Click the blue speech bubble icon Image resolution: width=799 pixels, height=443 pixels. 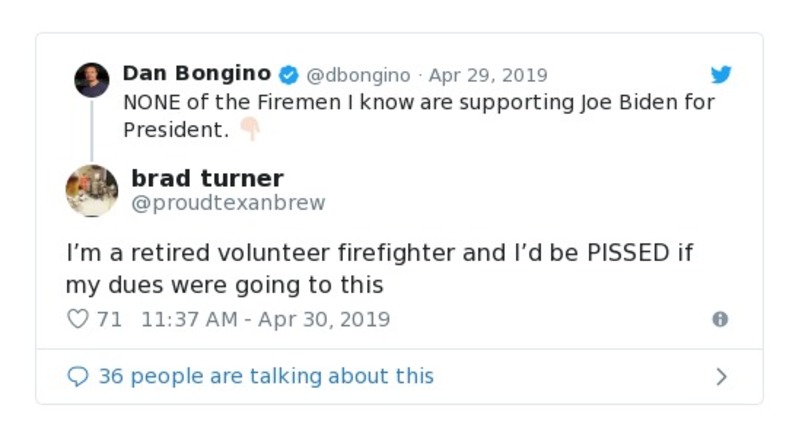(77, 377)
